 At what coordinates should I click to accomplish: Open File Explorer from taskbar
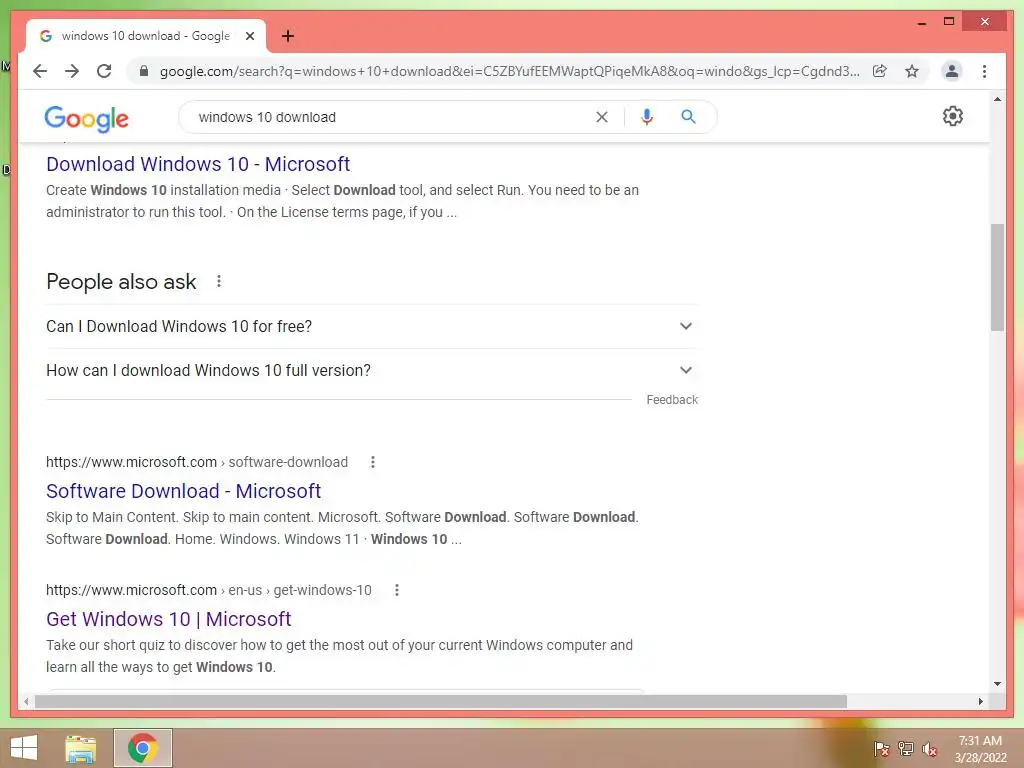click(80, 748)
